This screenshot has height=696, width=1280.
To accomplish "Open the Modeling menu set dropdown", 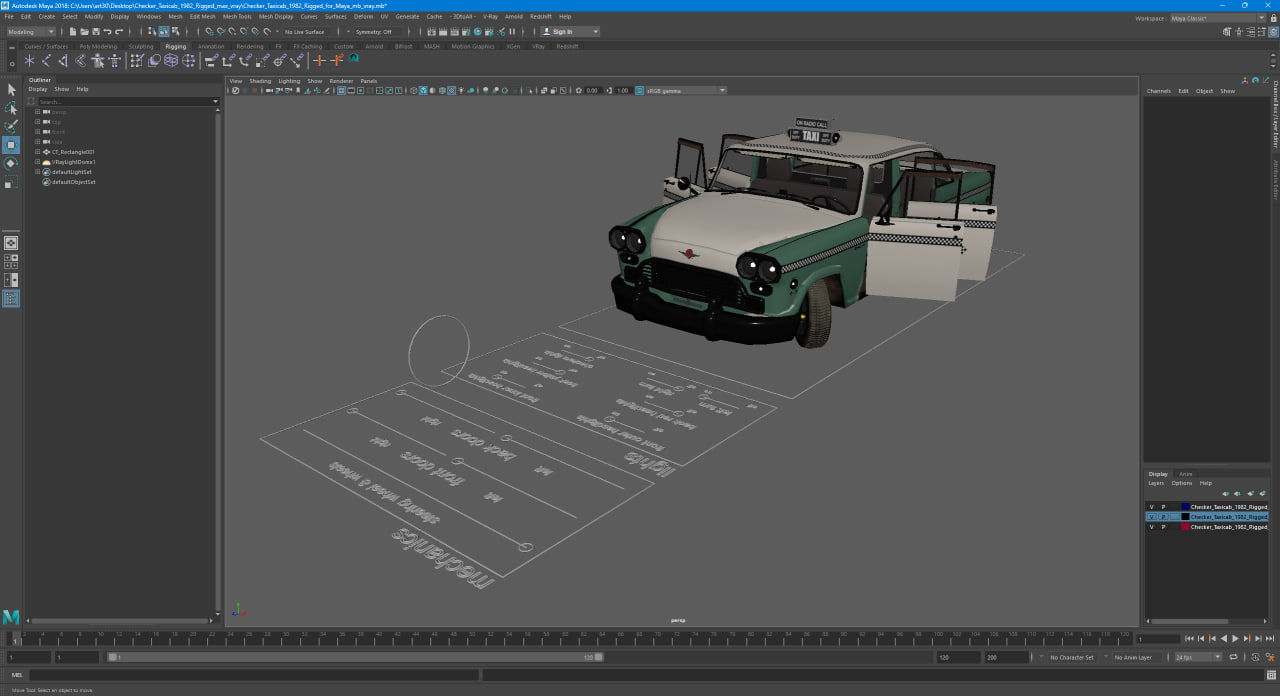I will tap(31, 32).
